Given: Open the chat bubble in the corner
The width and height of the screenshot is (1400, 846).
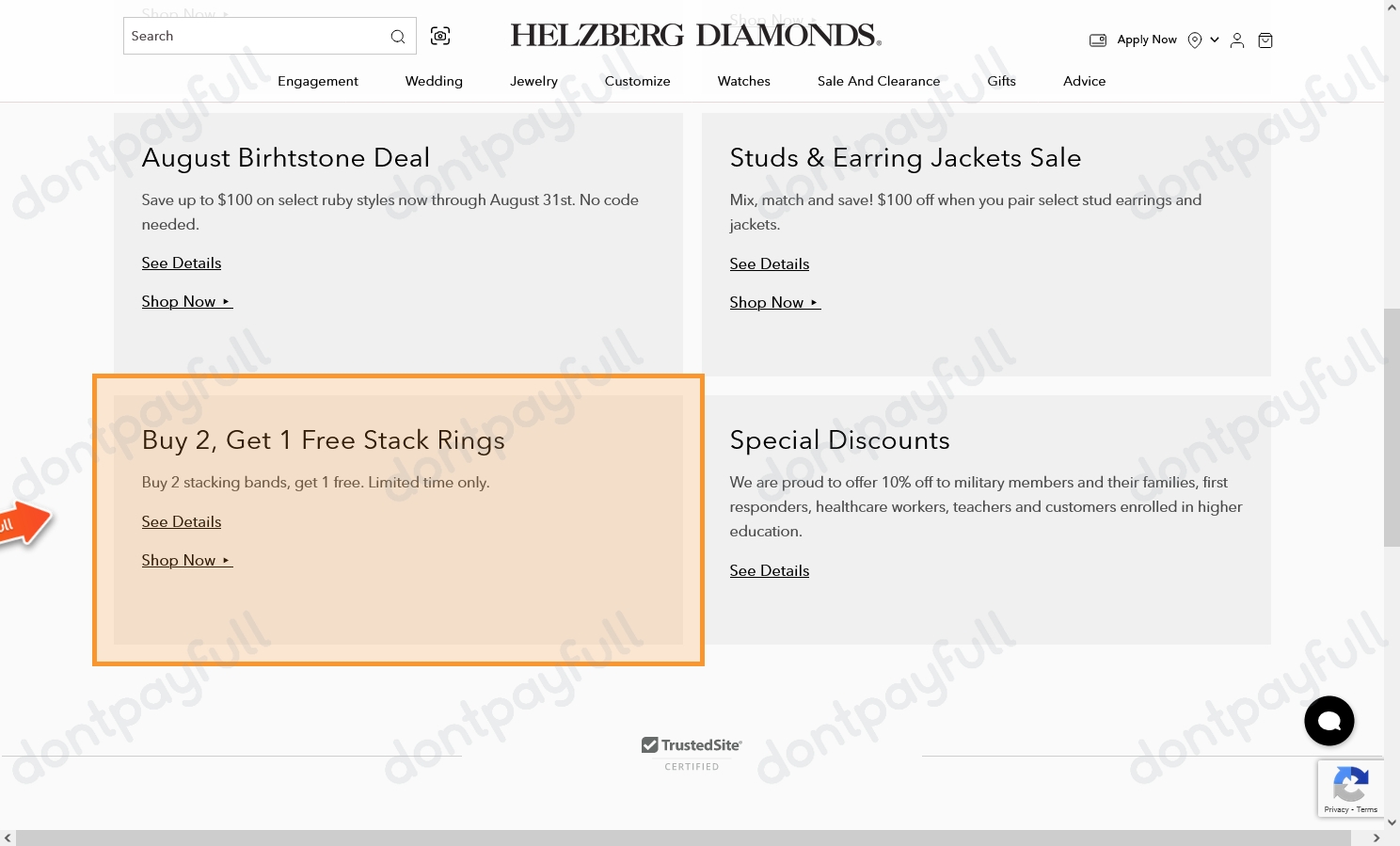Looking at the screenshot, I should click(1328, 720).
